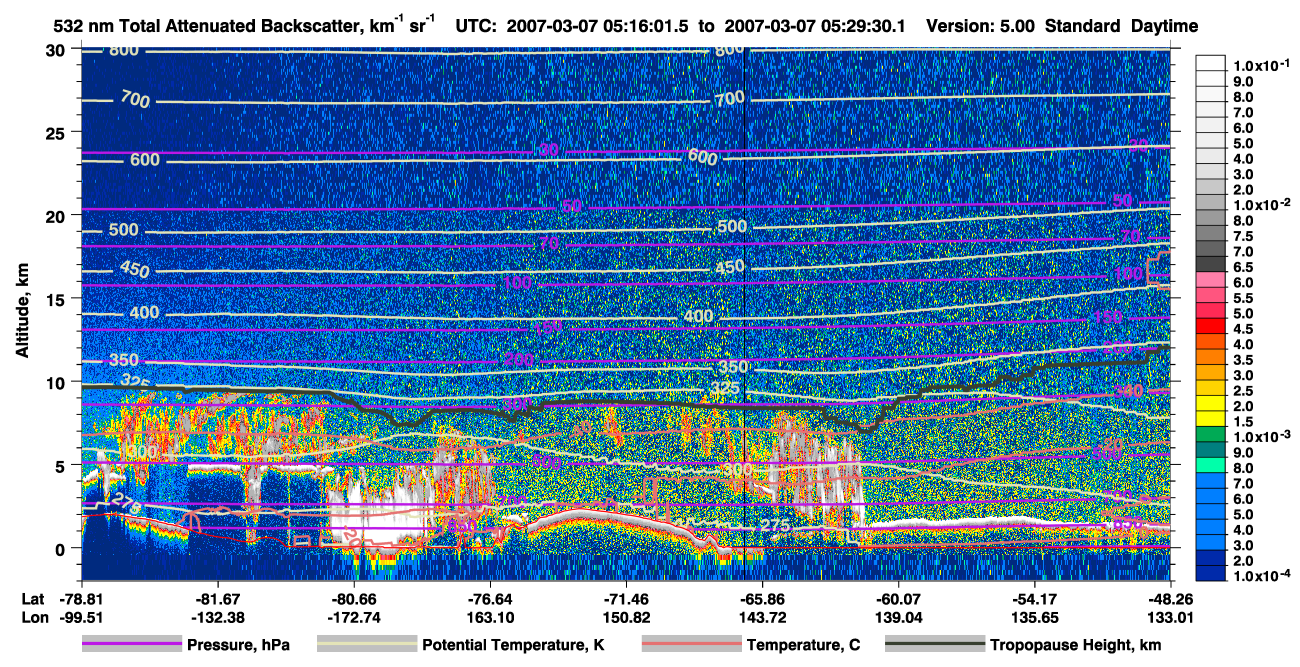This screenshot has height=667, width=1300.
Task: Click the longitude value '133.01'
Action: click(x=1170, y=616)
